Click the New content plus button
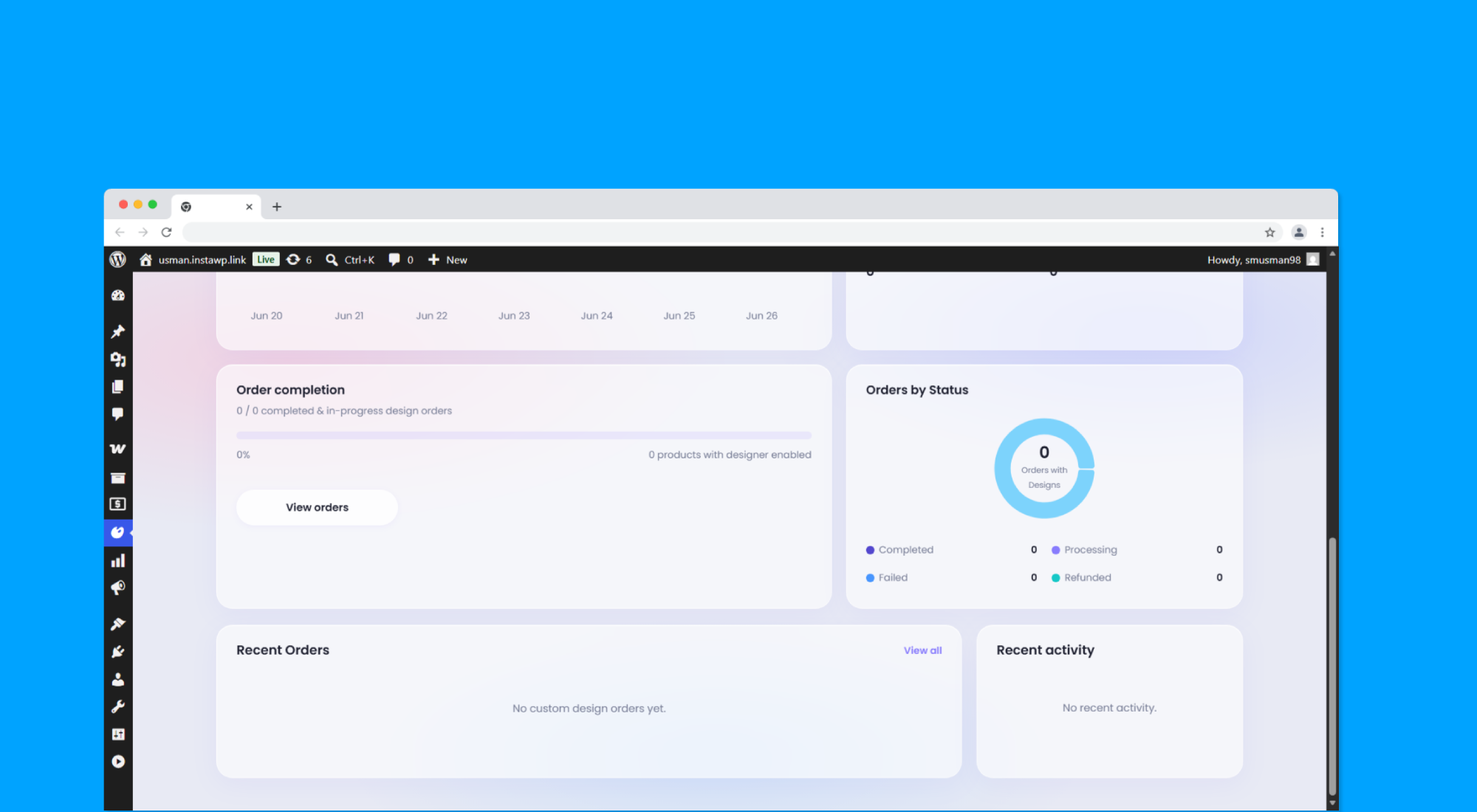The height and width of the screenshot is (812, 1477). tap(448, 260)
